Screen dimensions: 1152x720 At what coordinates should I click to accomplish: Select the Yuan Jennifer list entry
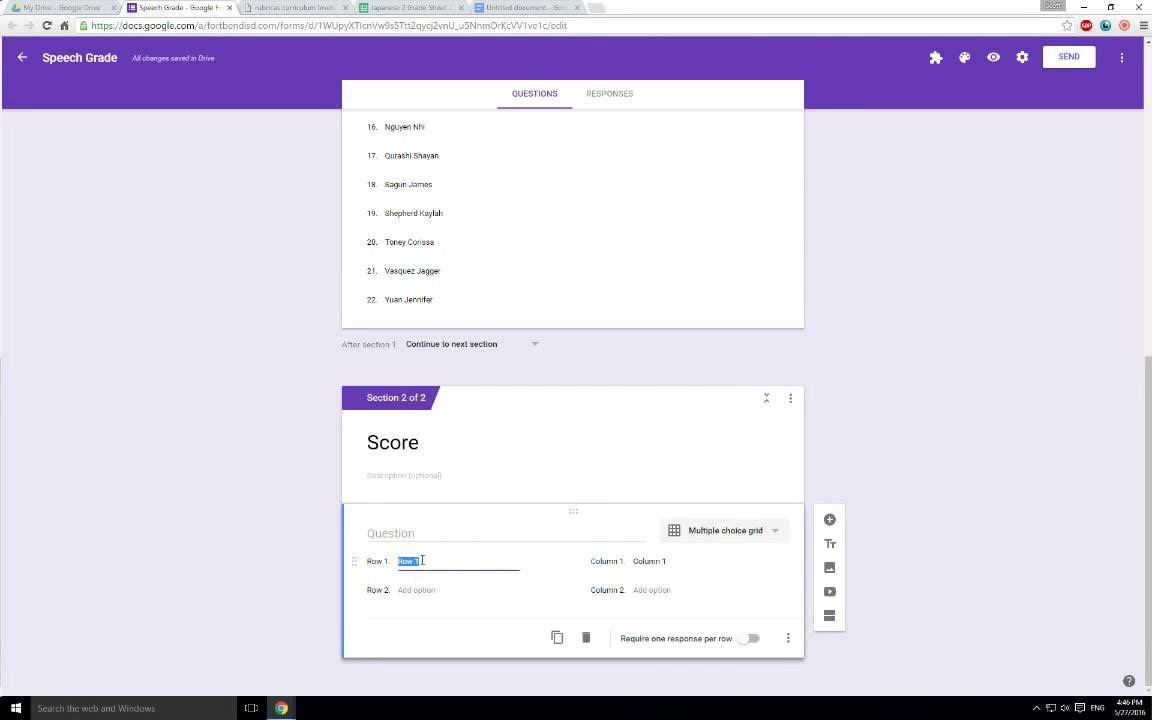[408, 300]
